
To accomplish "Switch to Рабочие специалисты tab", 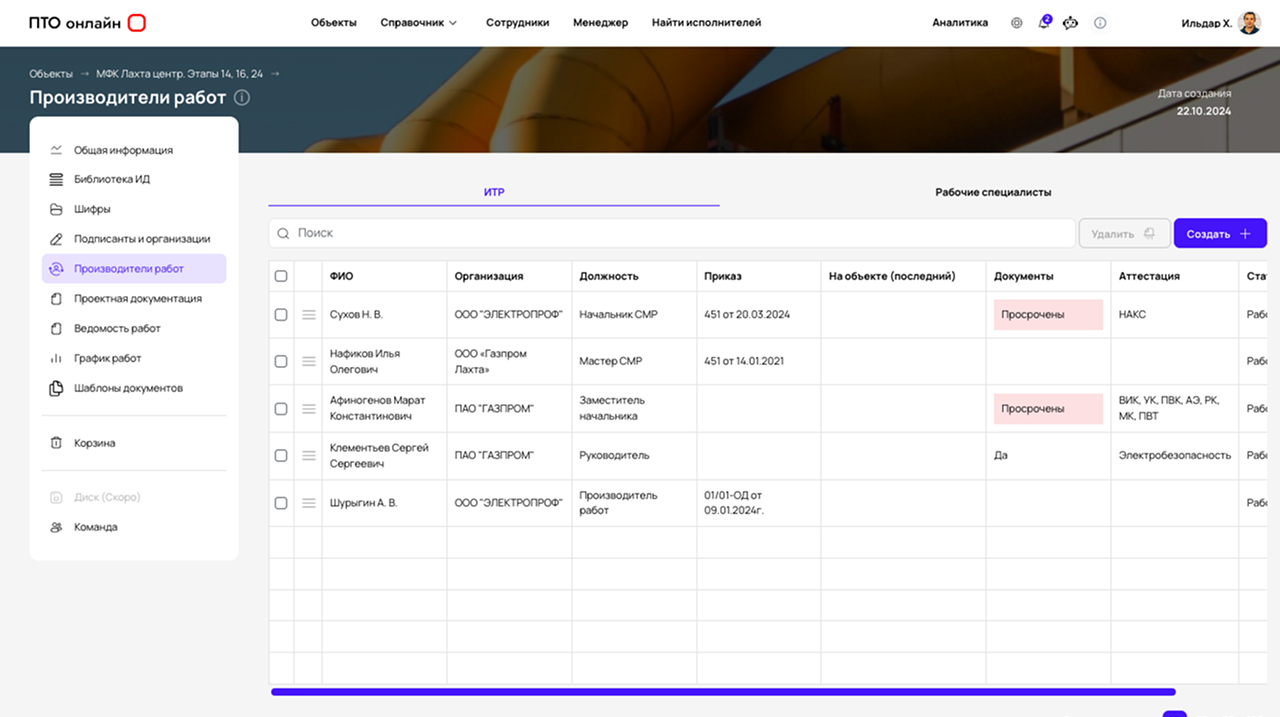I will tap(993, 192).
